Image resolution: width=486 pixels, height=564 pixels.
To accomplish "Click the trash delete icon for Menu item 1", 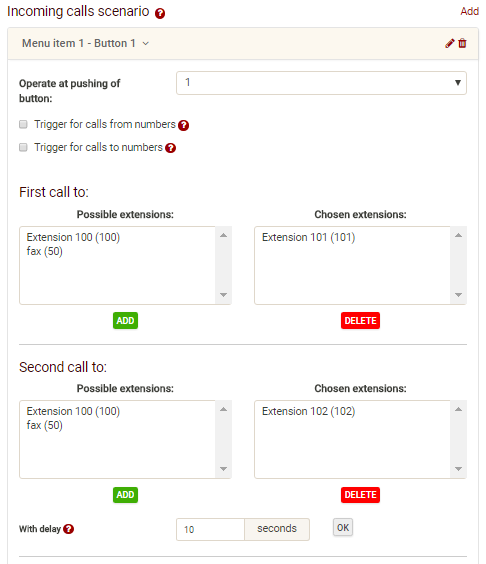I will 462,44.
